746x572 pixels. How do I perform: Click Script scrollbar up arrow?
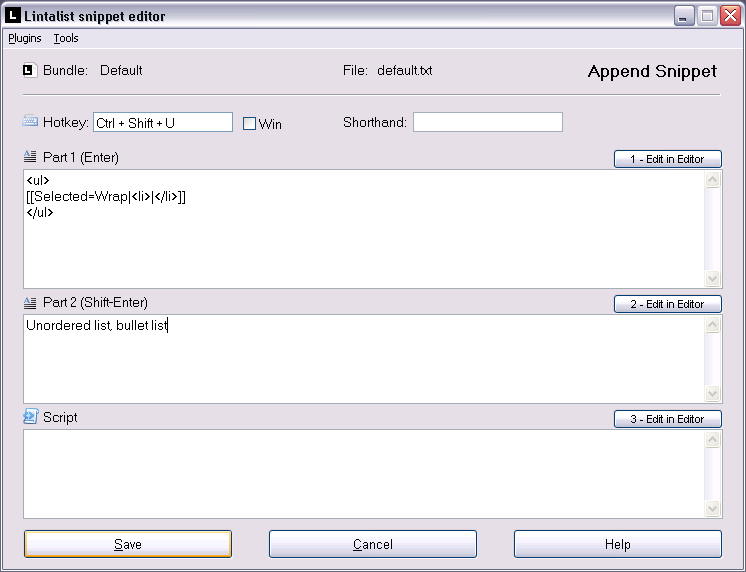712,439
